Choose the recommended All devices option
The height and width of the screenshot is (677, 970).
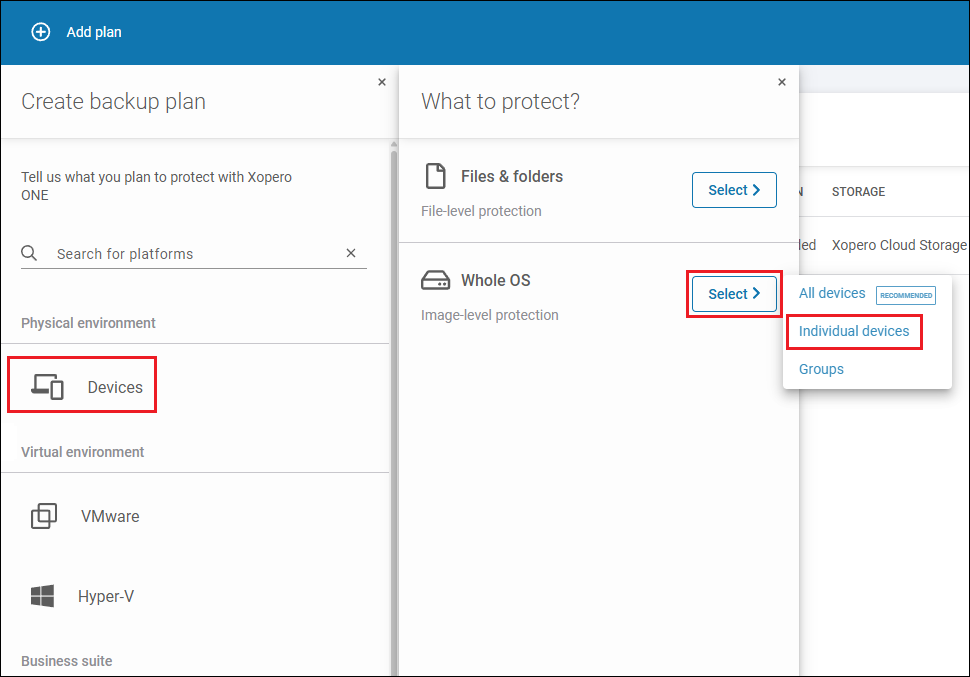pos(831,293)
